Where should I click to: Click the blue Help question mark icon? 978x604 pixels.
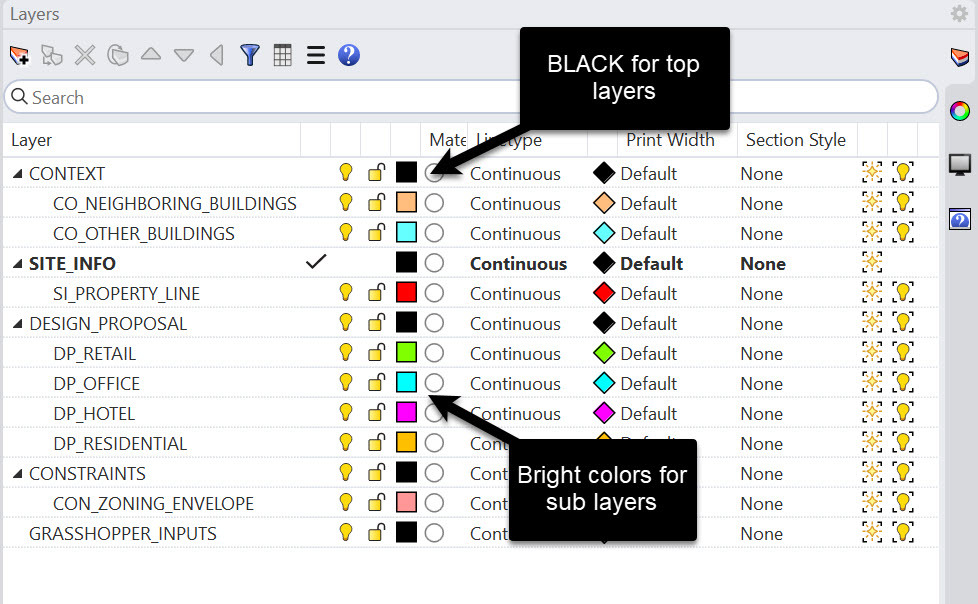pyautogui.click(x=349, y=56)
